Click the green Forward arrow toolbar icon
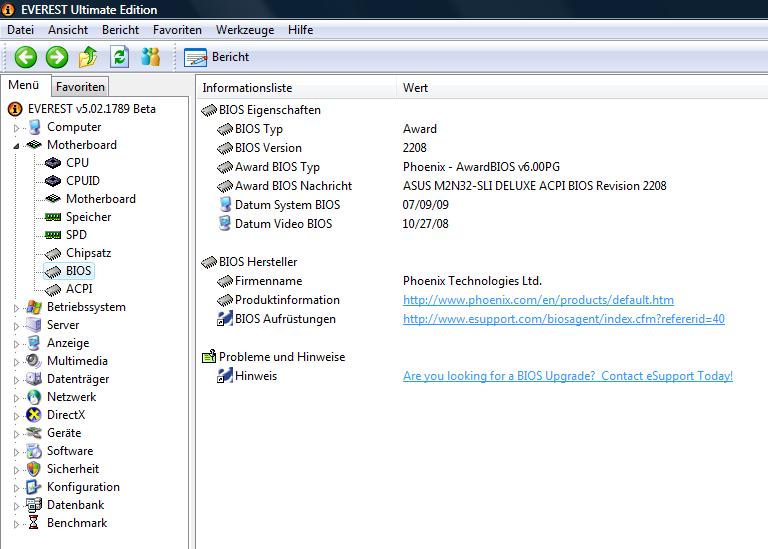This screenshot has width=768, height=549. click(57, 57)
